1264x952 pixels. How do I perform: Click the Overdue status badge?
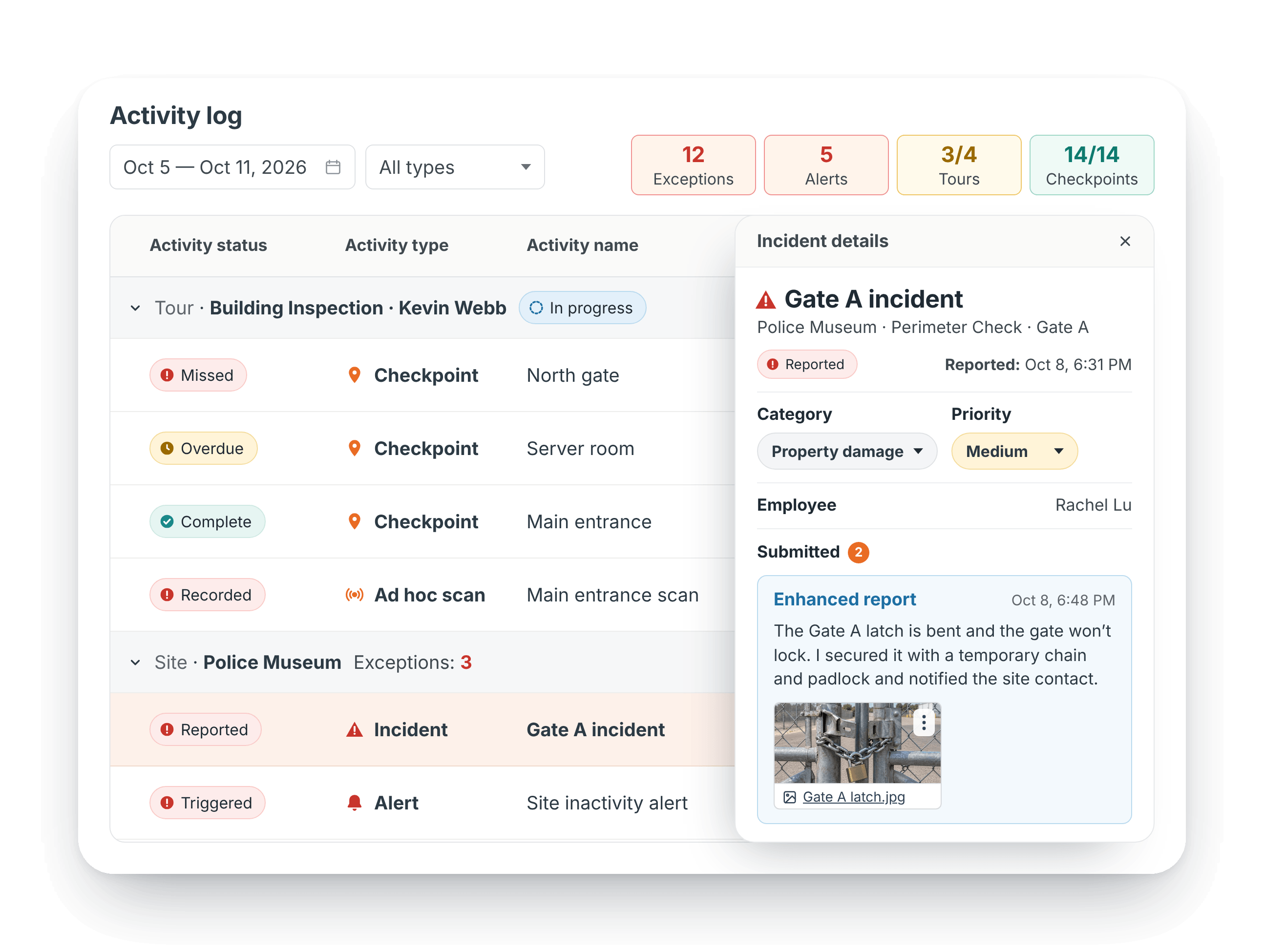point(204,448)
